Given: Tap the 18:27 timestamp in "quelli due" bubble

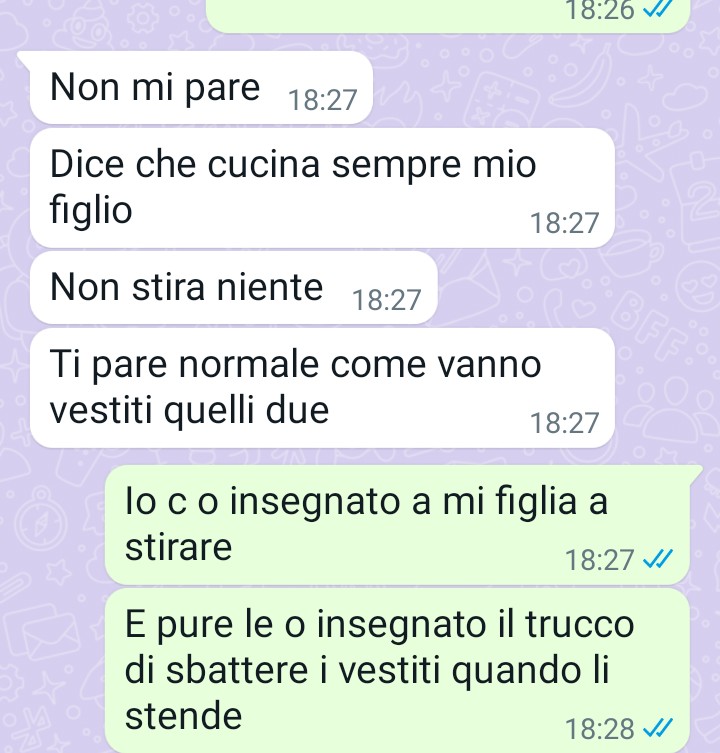Looking at the screenshot, I should coord(564,423).
